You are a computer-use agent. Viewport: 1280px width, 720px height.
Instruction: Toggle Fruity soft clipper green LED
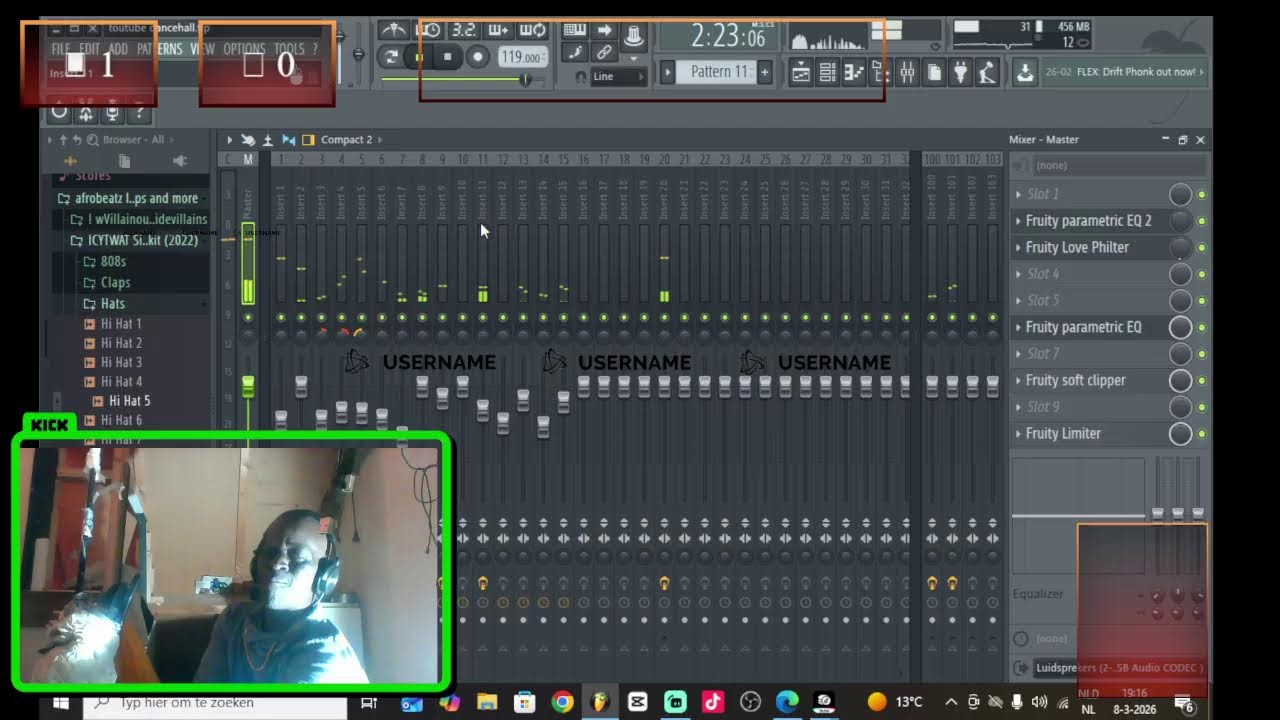[1202, 380]
